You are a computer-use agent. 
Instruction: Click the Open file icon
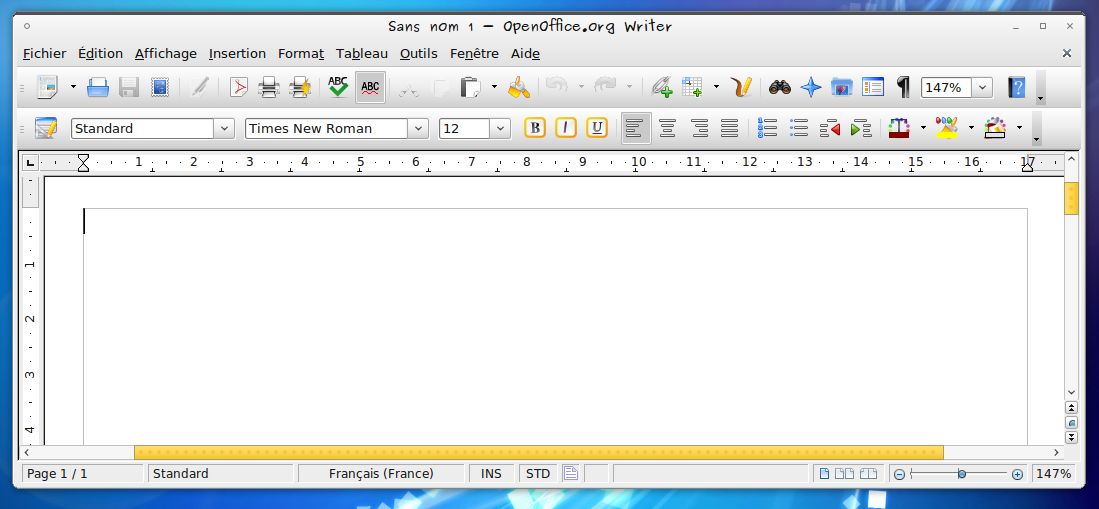coord(98,88)
